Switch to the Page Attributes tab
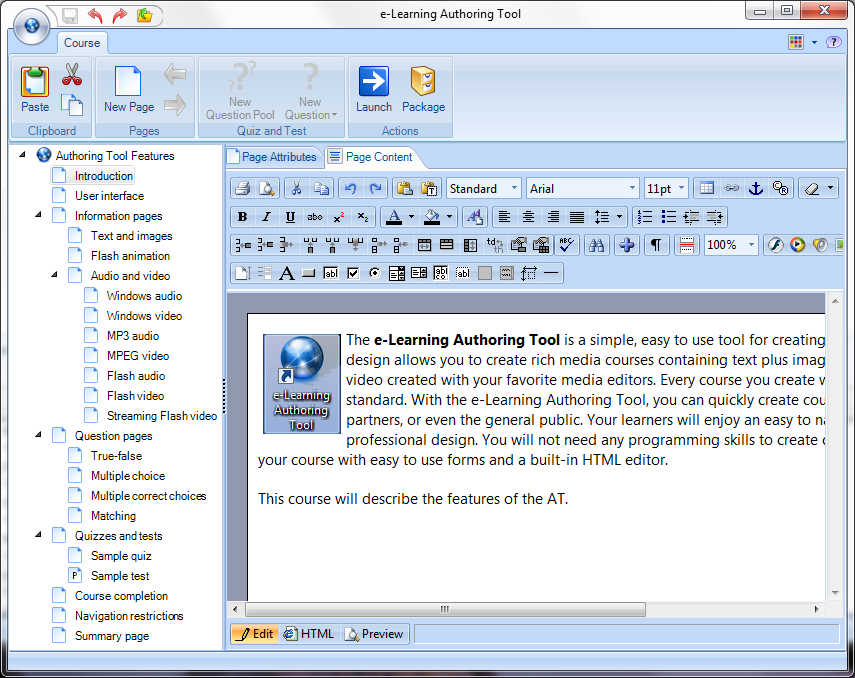This screenshot has height=678, width=855. [x=272, y=157]
